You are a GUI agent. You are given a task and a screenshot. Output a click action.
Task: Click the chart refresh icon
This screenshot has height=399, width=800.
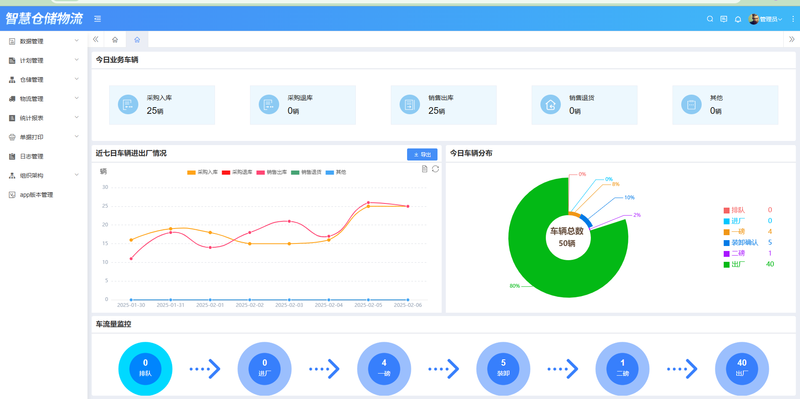click(435, 169)
